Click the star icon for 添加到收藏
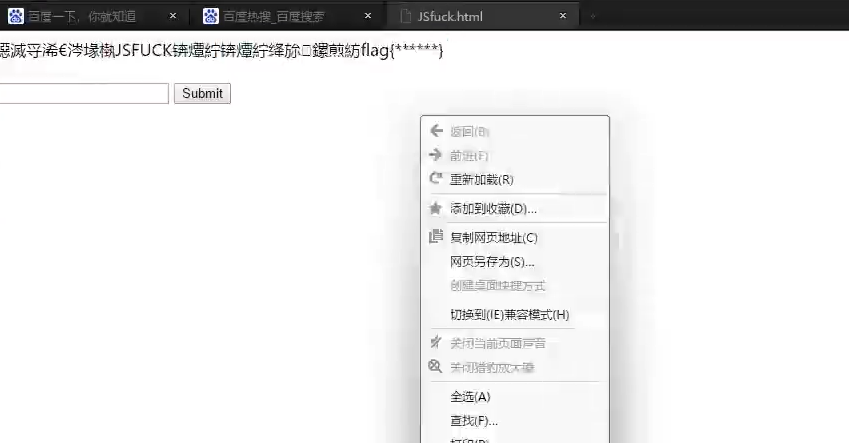Image resolution: width=849 pixels, height=443 pixels. 435,209
